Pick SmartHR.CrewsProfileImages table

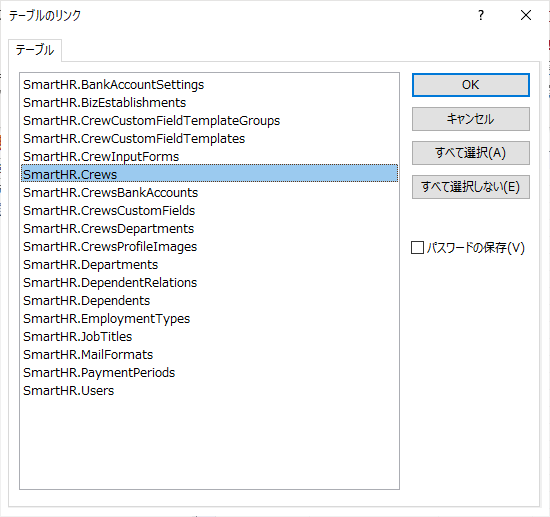point(209,247)
